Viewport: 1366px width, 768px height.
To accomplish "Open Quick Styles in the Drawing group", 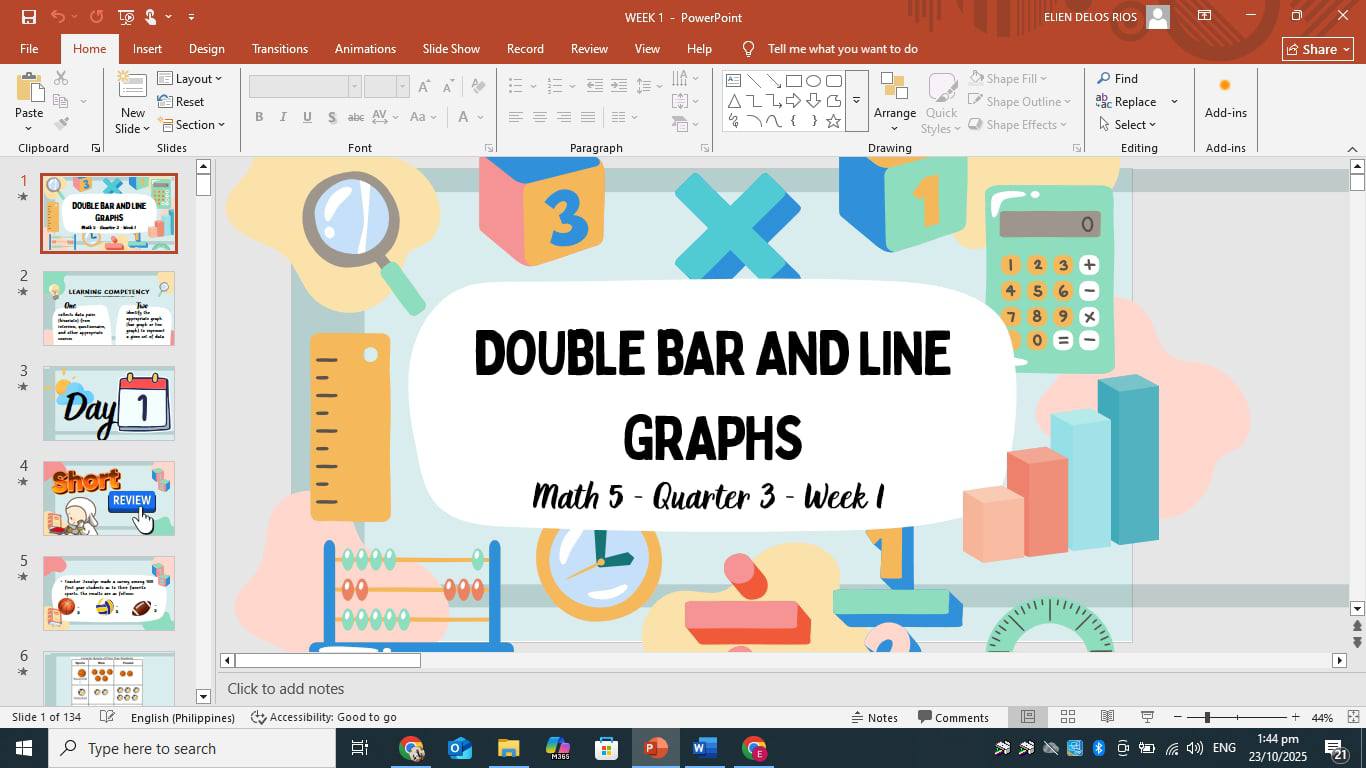I will [x=941, y=103].
